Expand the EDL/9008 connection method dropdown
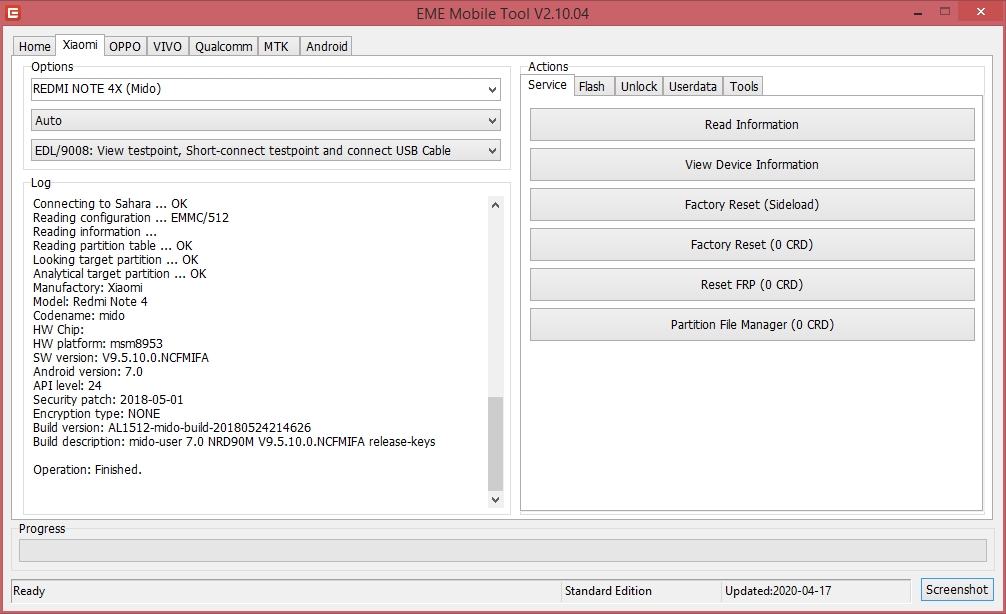 point(266,151)
